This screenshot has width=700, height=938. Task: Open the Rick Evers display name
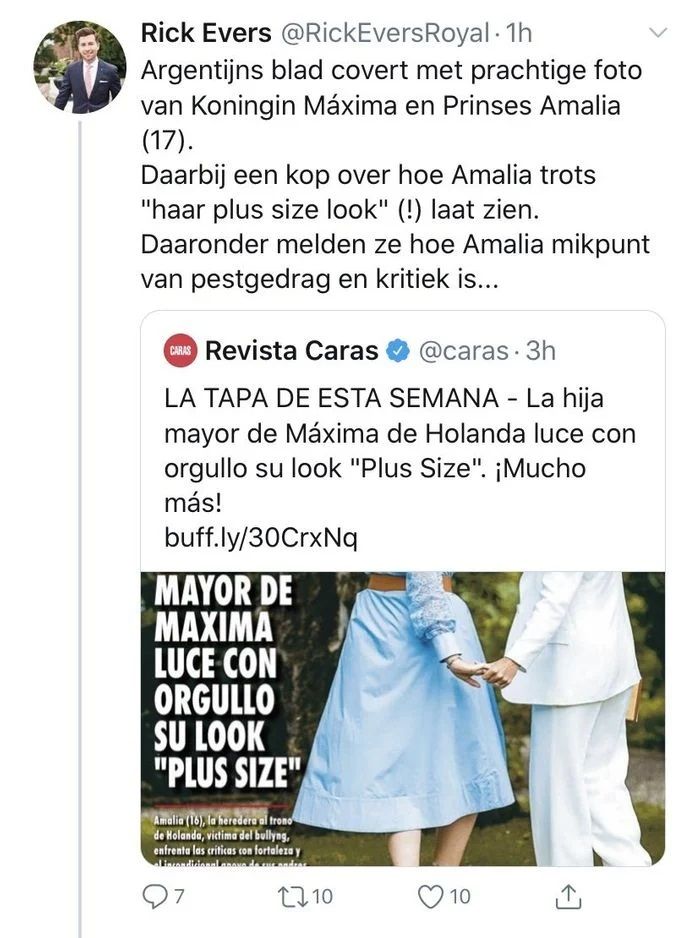(206, 33)
